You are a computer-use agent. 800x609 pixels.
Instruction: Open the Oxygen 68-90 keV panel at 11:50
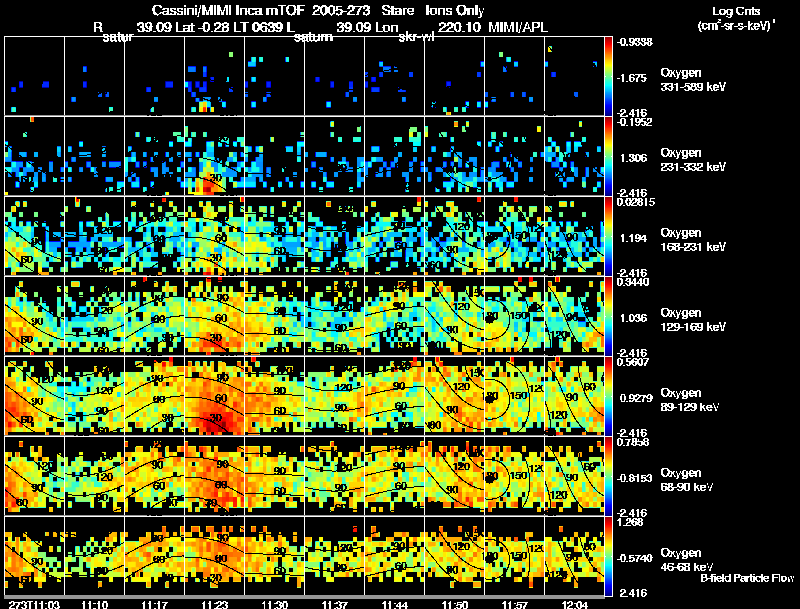[455, 476]
